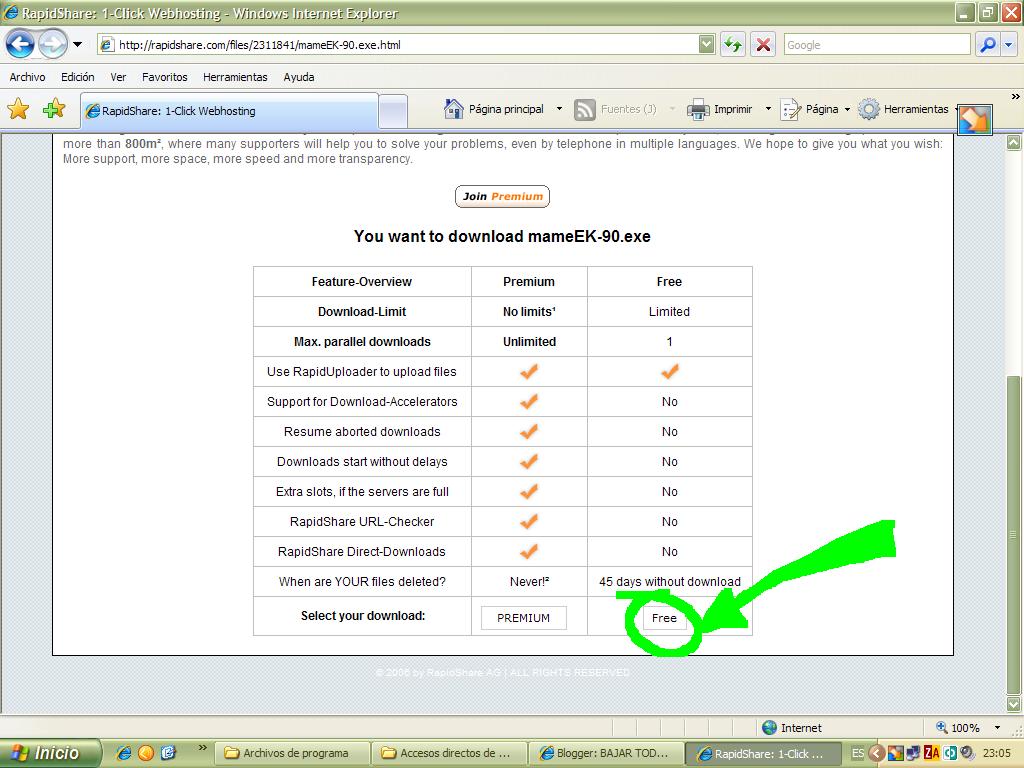The height and width of the screenshot is (768, 1024).
Task: Open the Herramientas menu in the menu bar
Action: (235, 77)
